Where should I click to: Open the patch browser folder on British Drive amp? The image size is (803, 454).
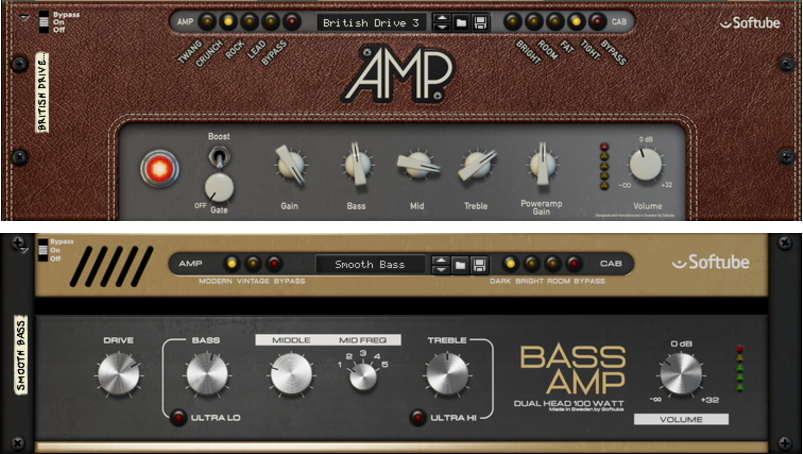(462, 21)
